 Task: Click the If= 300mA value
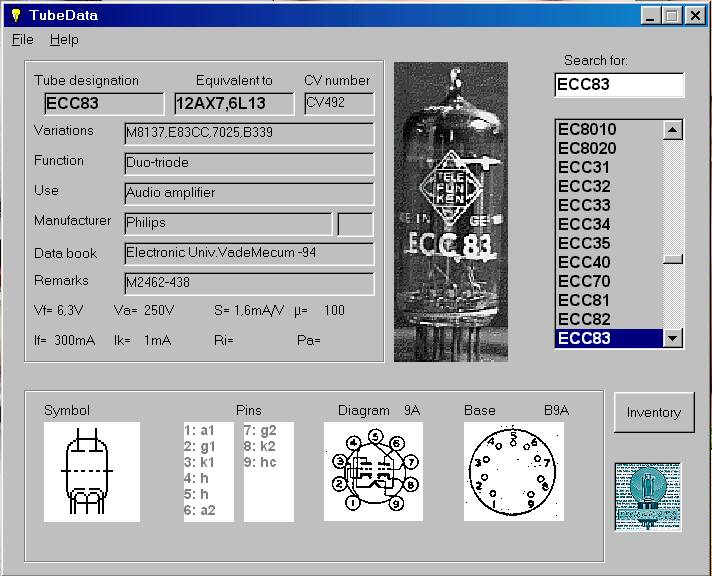(x=64, y=340)
